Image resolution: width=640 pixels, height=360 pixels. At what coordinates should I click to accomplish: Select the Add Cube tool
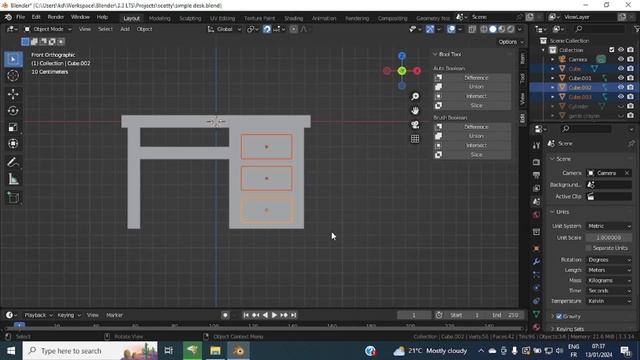13,198
